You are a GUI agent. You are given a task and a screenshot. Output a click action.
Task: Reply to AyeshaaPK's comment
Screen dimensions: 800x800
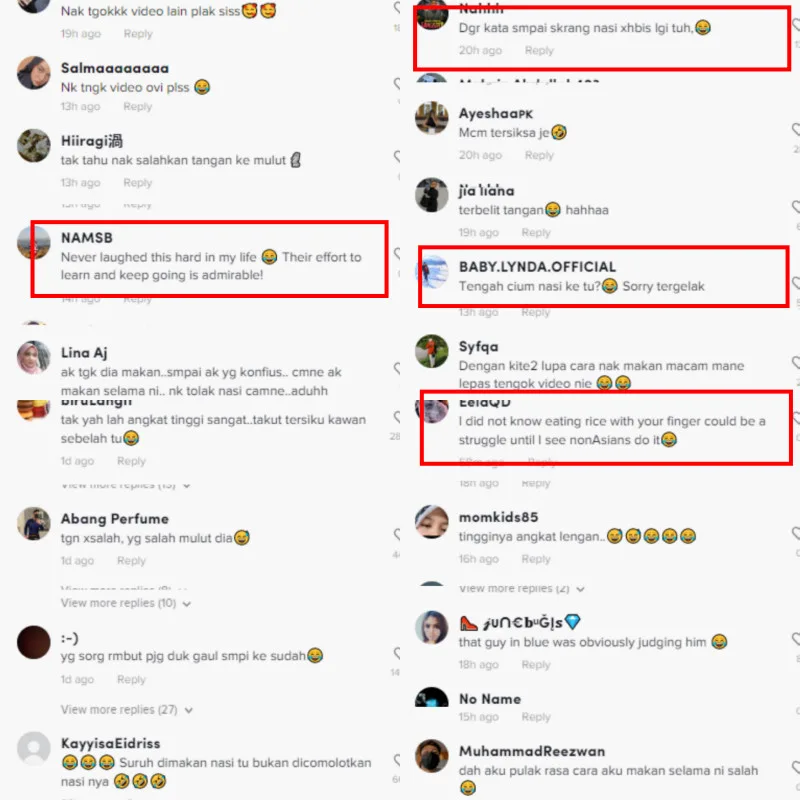pyautogui.click(x=539, y=155)
